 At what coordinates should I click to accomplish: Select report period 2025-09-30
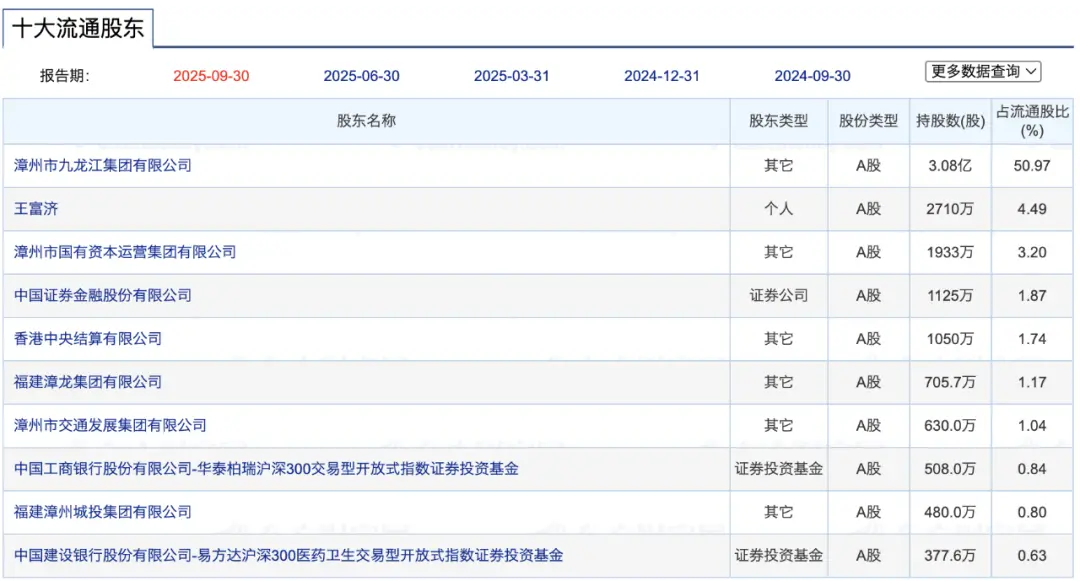click(x=211, y=76)
